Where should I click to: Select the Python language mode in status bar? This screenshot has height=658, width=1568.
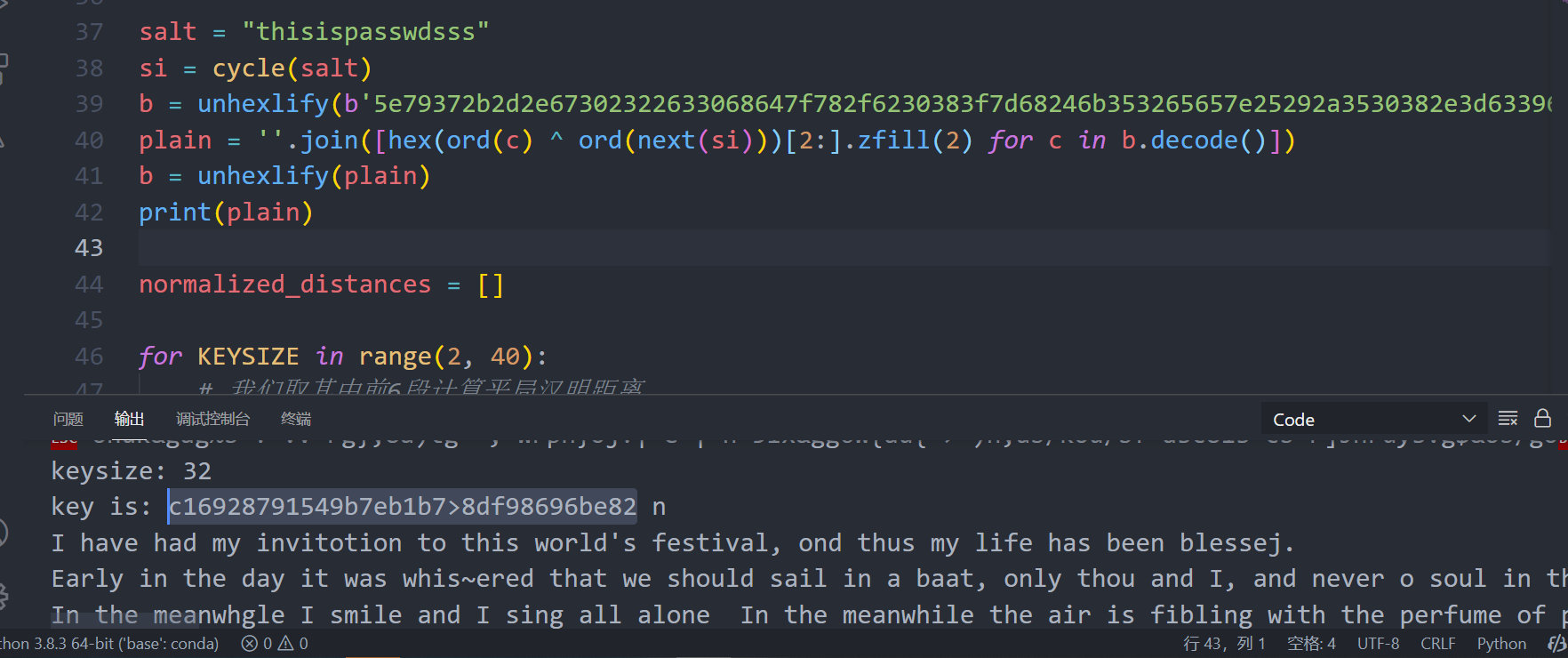click(1501, 643)
